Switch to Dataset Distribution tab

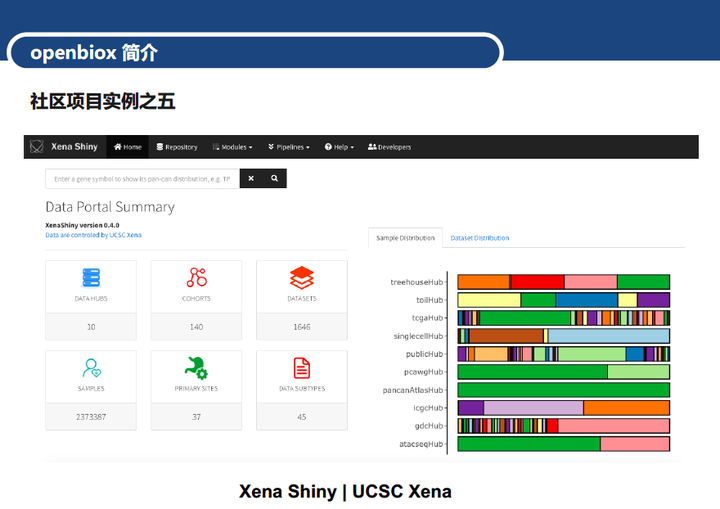[480, 238]
